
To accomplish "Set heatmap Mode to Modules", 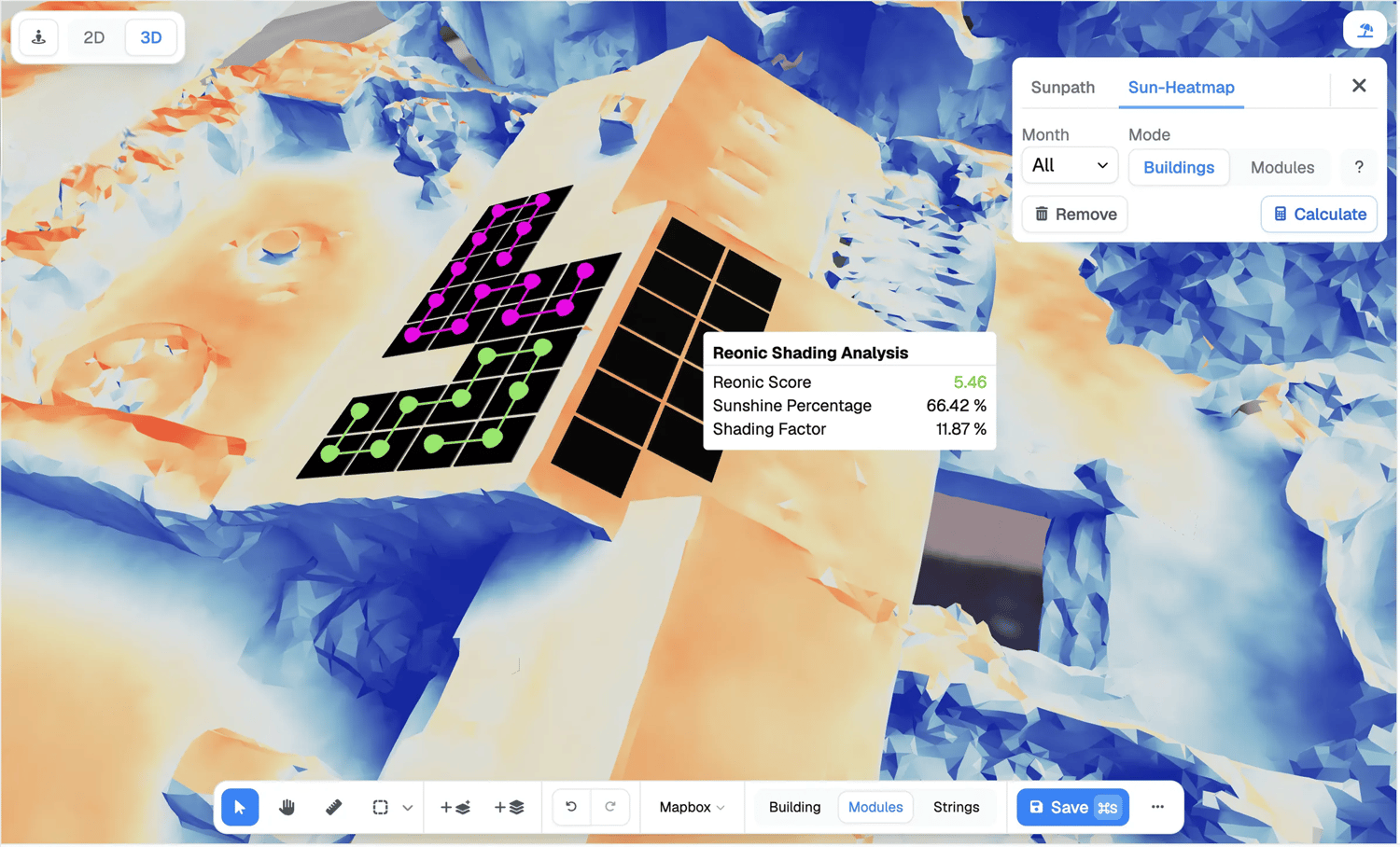I will (x=1281, y=167).
